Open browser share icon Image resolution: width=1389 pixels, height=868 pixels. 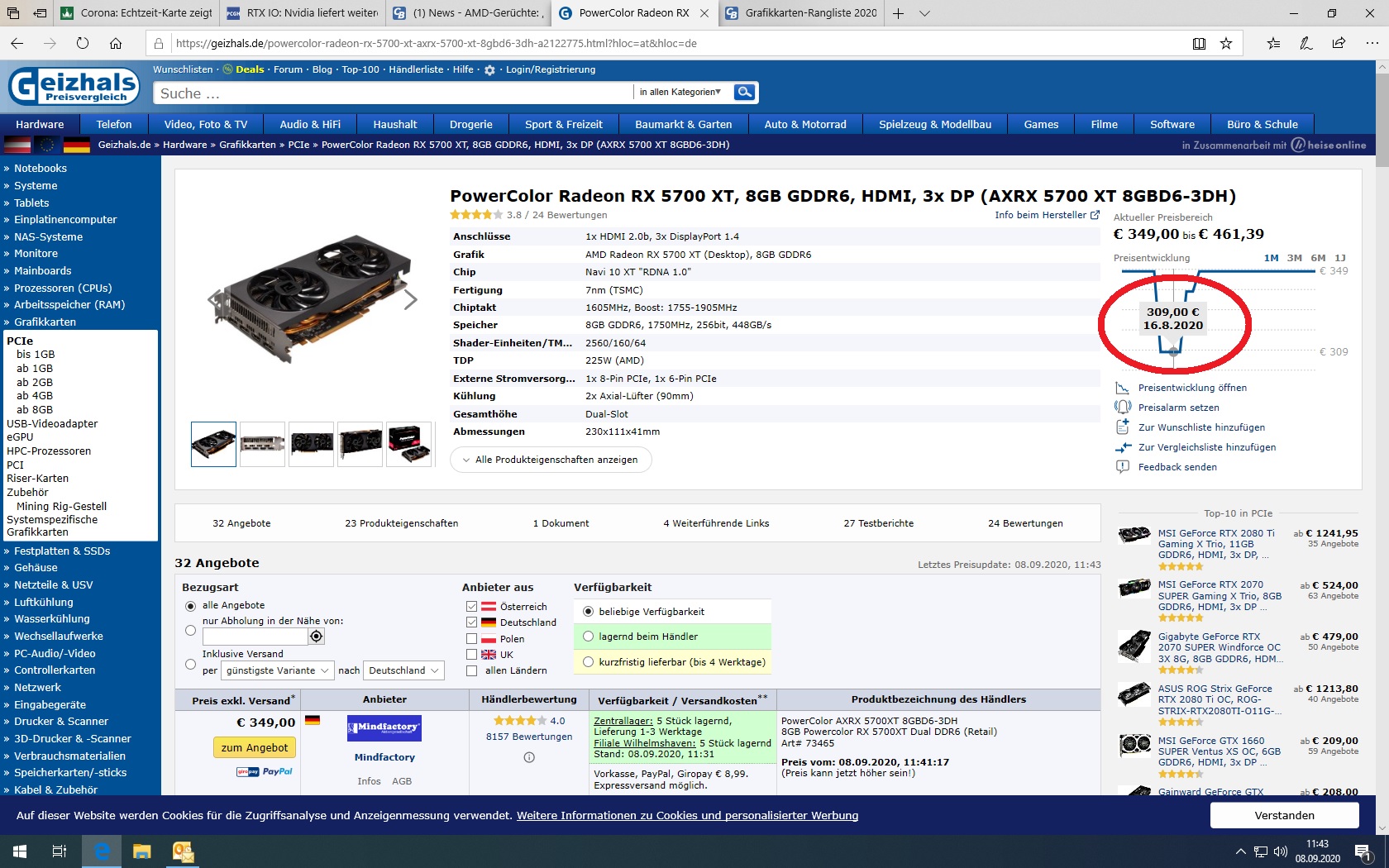click(1339, 43)
